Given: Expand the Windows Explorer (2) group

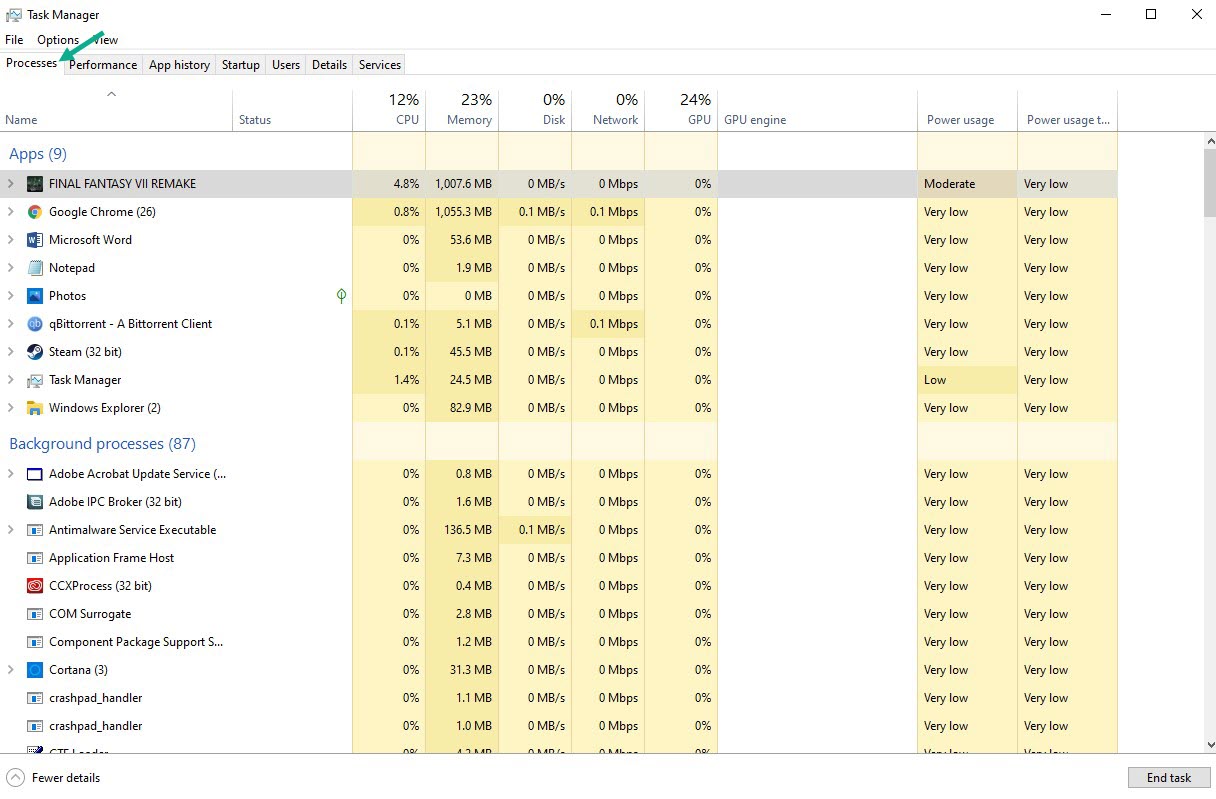Looking at the screenshot, I should [x=11, y=408].
